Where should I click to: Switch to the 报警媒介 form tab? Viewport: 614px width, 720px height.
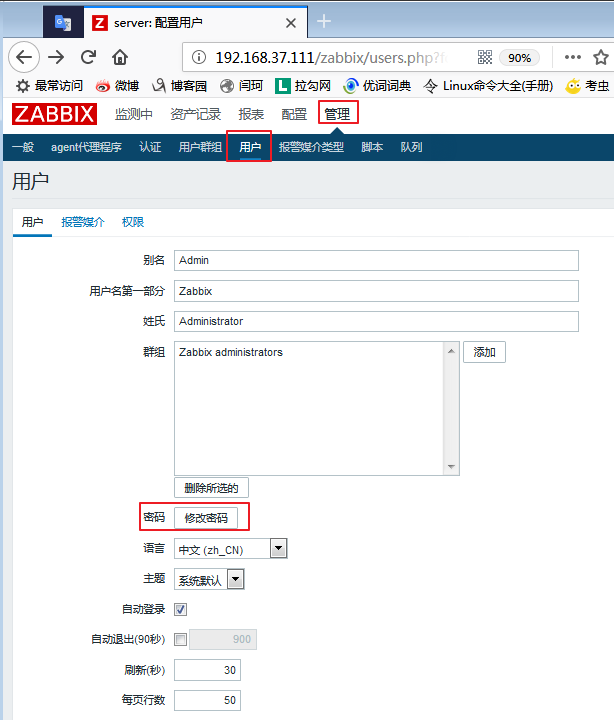tap(83, 222)
